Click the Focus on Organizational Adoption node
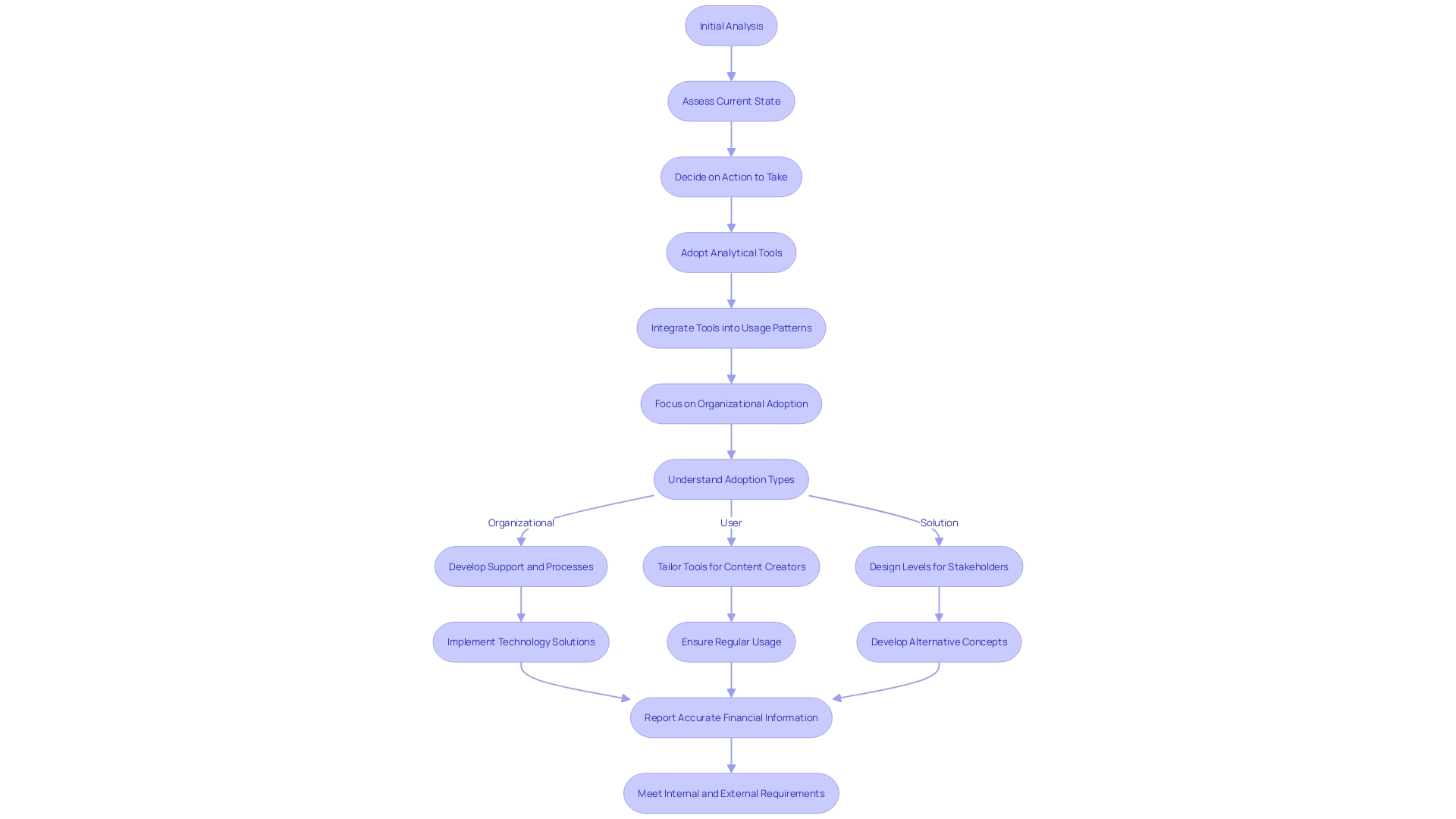1456x819 pixels. point(731,403)
